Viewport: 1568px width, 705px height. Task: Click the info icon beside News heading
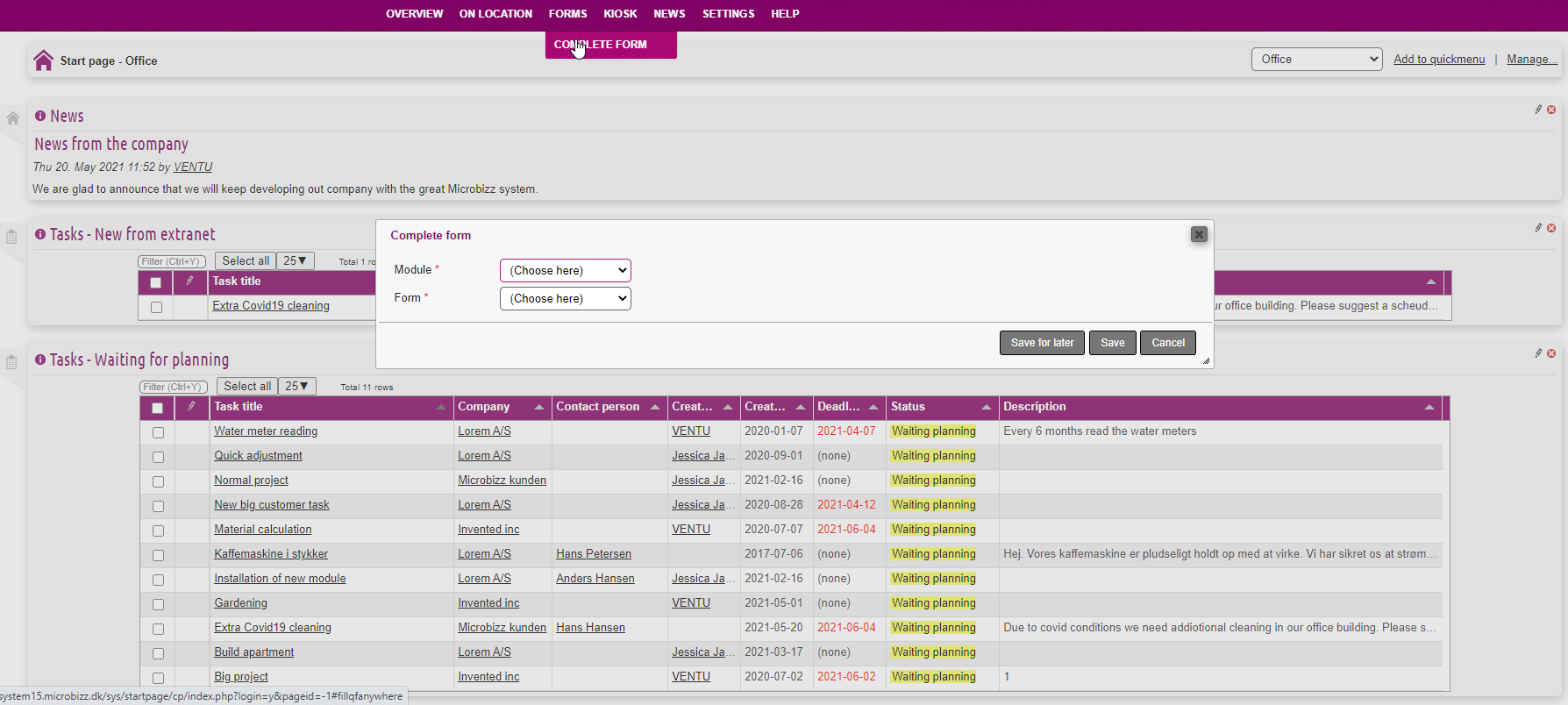click(40, 116)
